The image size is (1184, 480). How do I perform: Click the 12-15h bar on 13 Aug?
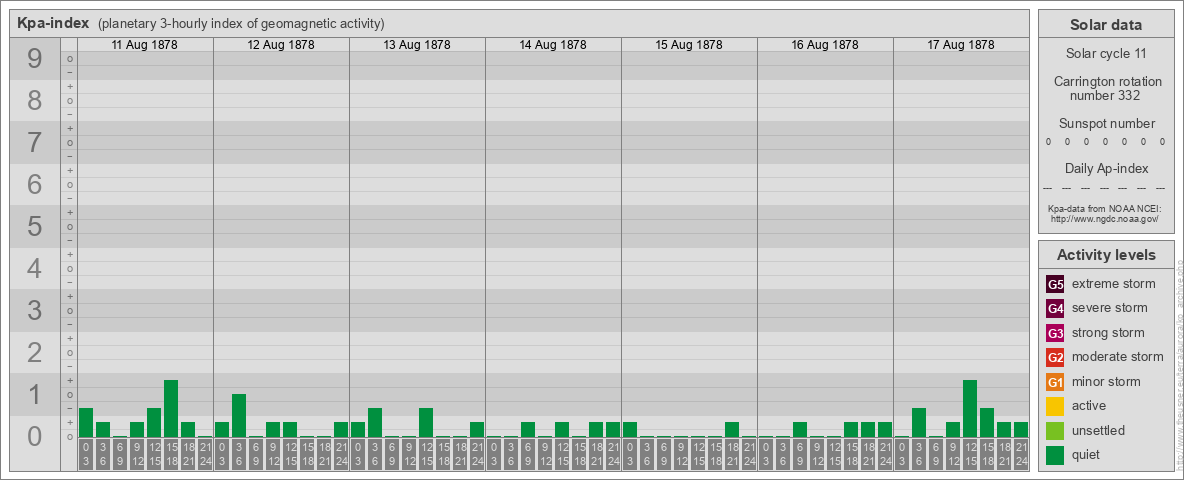pos(426,423)
